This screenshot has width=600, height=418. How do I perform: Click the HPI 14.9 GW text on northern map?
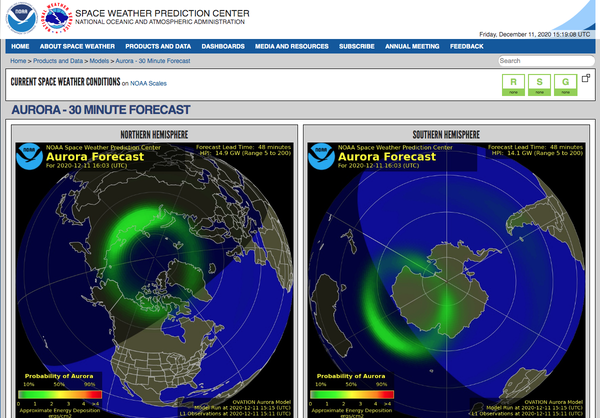pyautogui.click(x=245, y=153)
